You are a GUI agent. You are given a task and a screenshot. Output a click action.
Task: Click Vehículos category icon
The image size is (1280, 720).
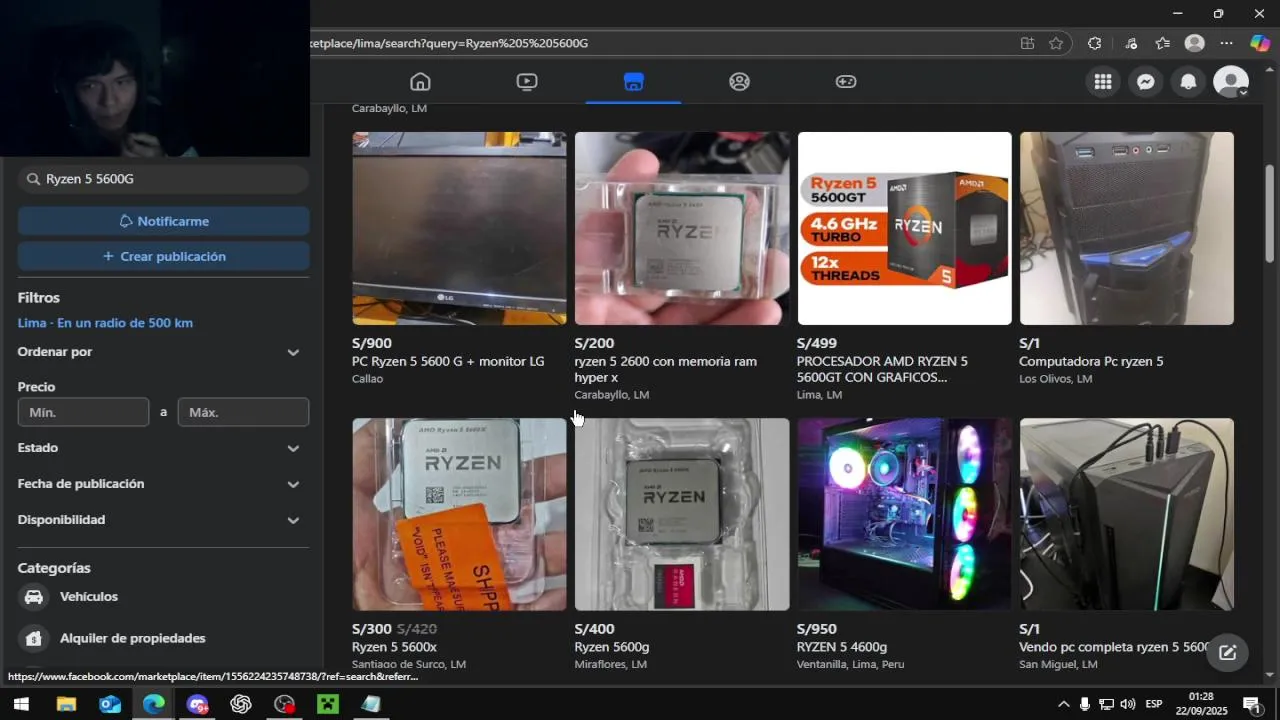(x=34, y=597)
